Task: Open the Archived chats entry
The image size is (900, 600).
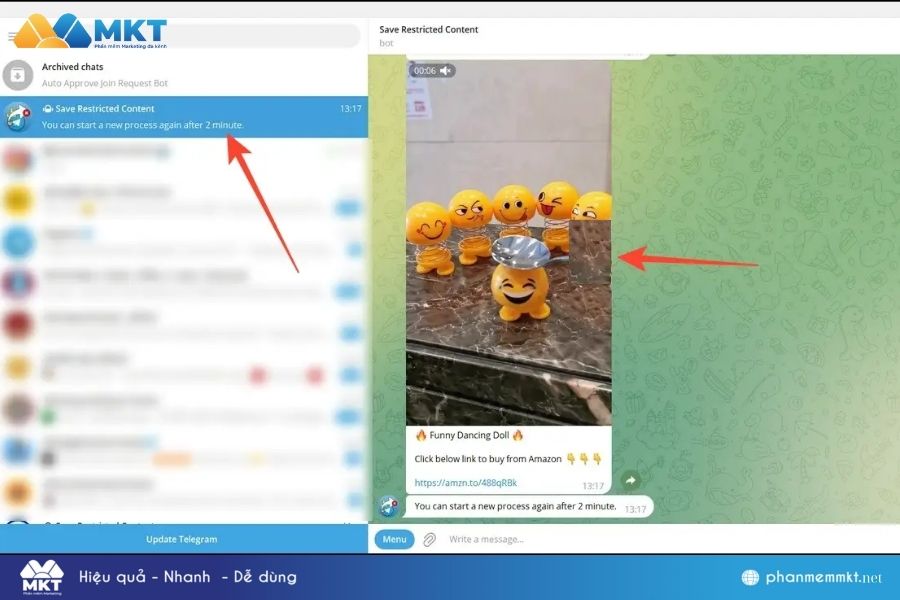Action: click(x=180, y=73)
